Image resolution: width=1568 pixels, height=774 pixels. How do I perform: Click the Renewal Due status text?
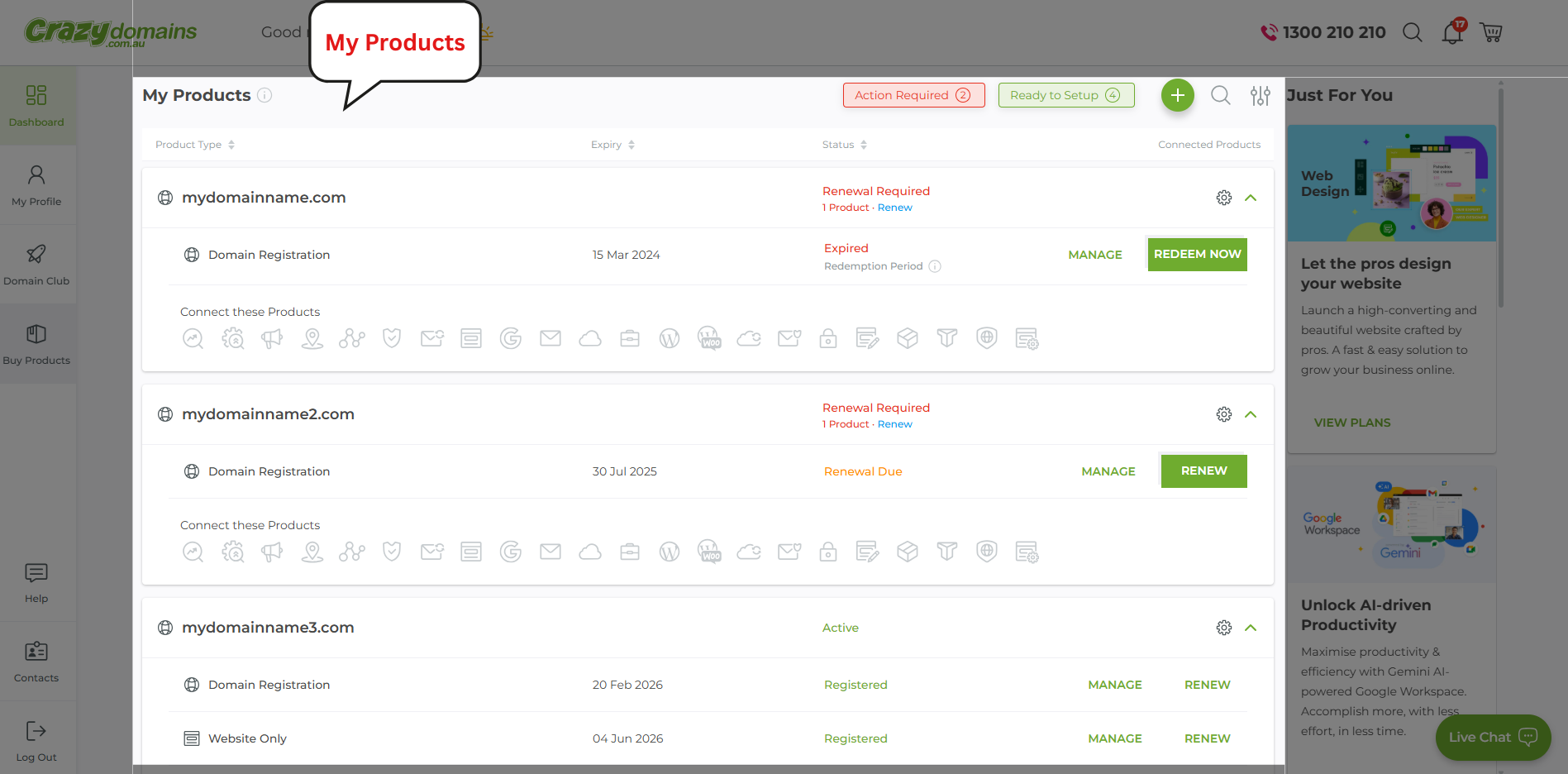(x=863, y=471)
